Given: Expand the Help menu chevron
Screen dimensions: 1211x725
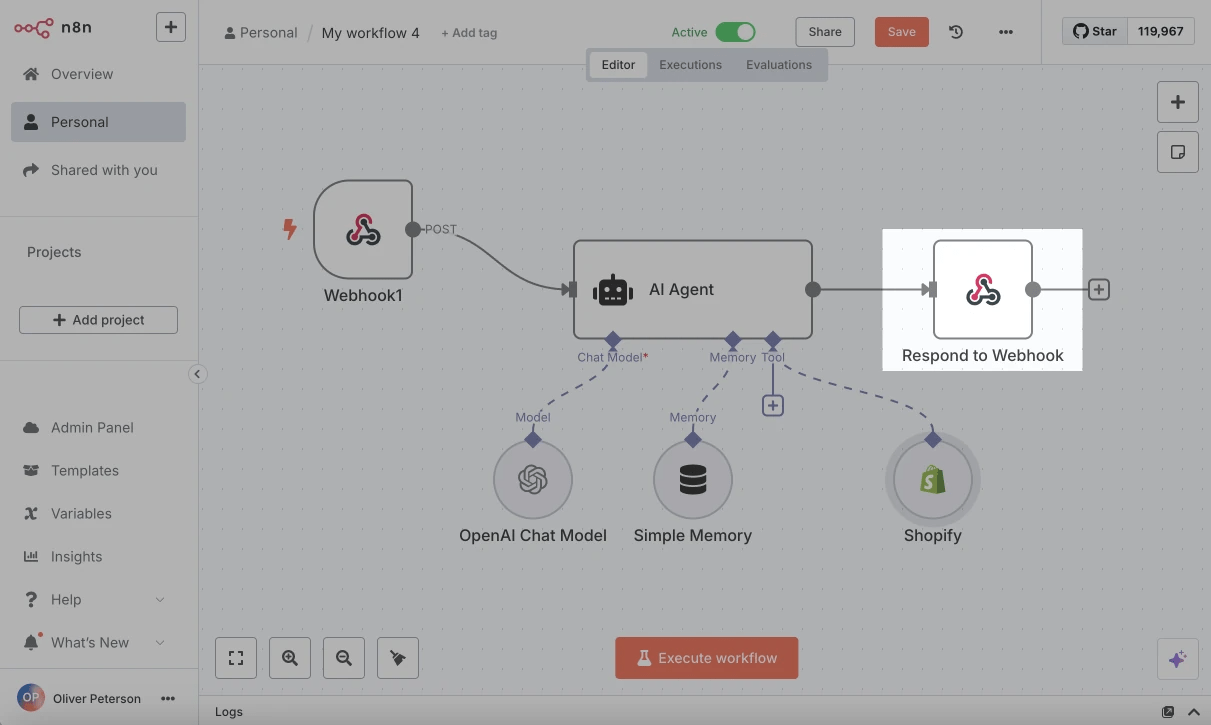Looking at the screenshot, I should pos(160,599).
